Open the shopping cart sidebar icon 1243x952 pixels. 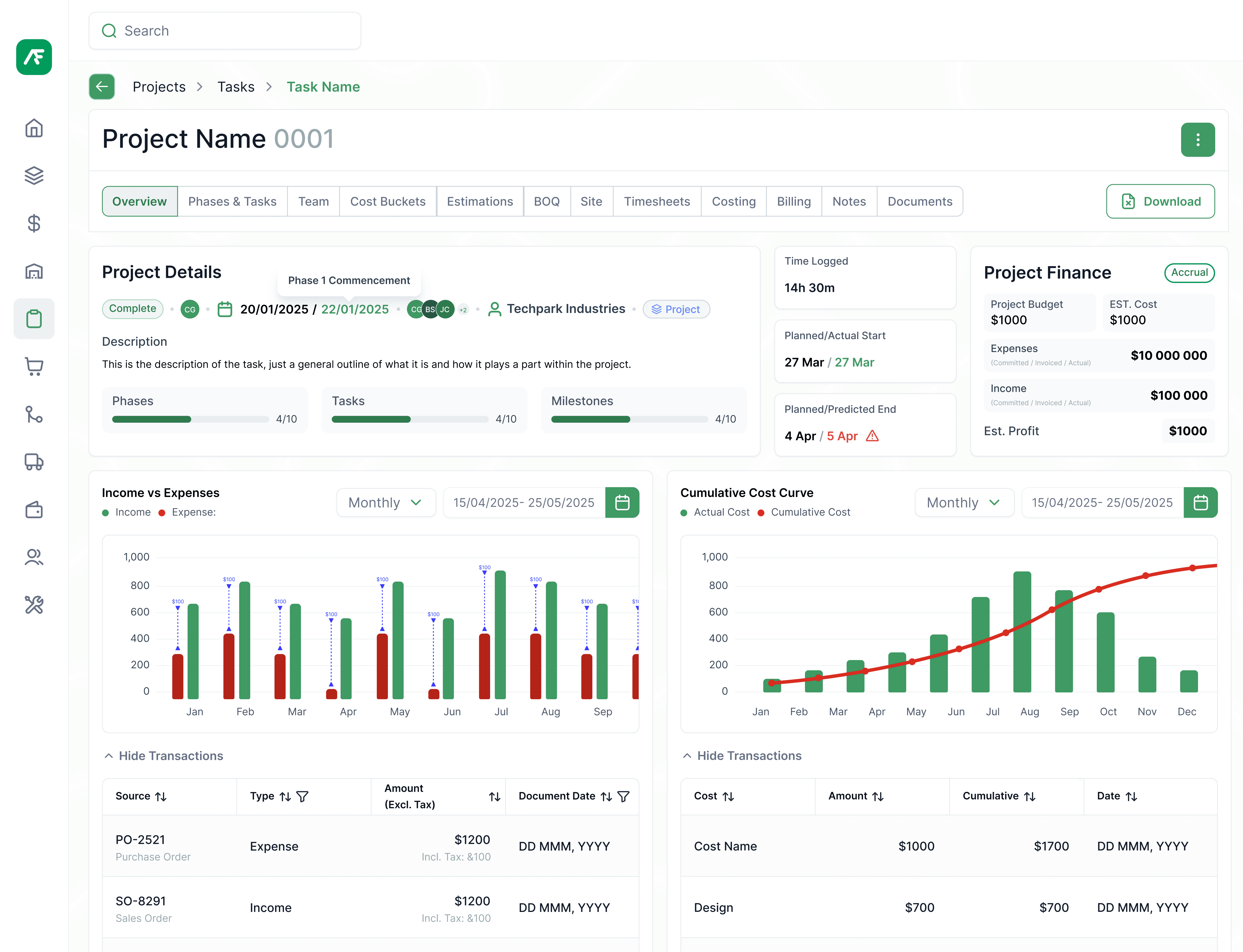(34, 367)
